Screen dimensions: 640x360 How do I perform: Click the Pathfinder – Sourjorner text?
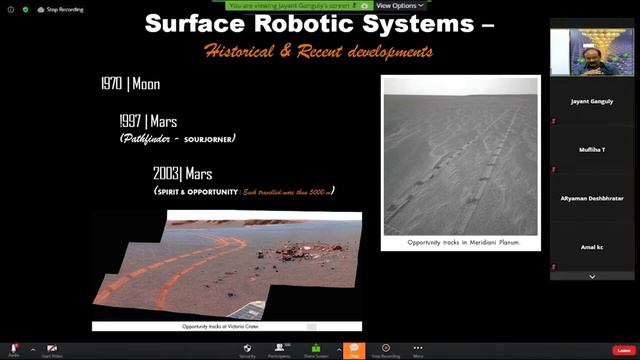(177, 139)
